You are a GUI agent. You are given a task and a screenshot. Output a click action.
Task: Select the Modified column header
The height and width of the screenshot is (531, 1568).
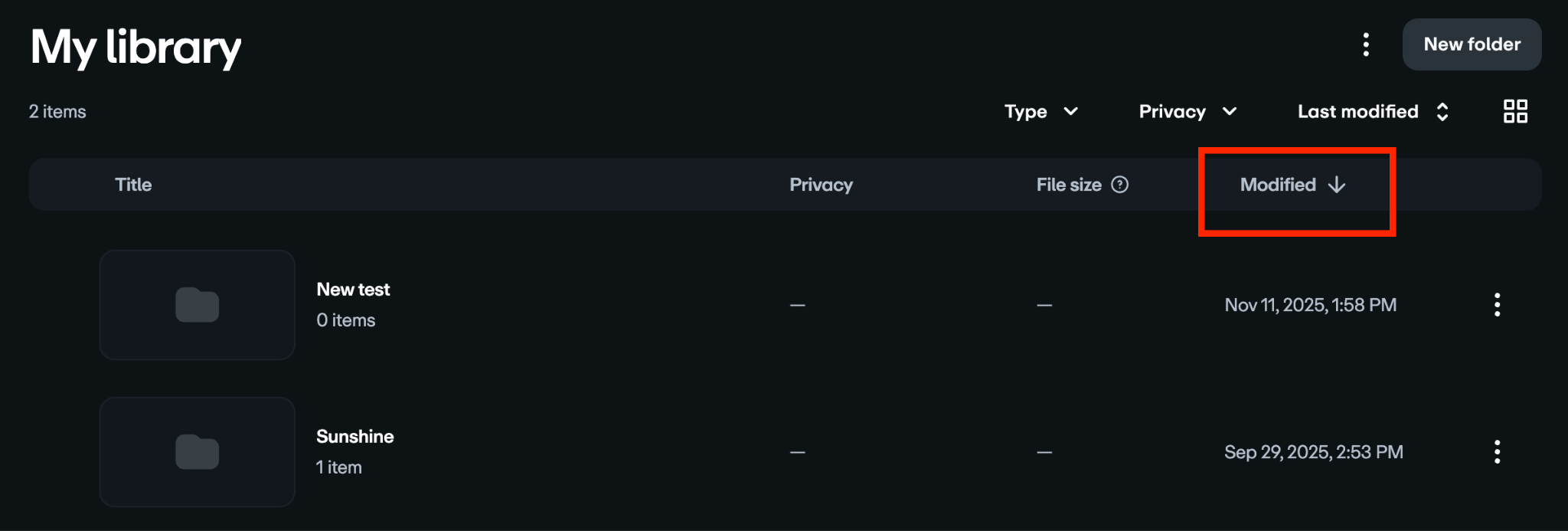pyautogui.click(x=1277, y=184)
